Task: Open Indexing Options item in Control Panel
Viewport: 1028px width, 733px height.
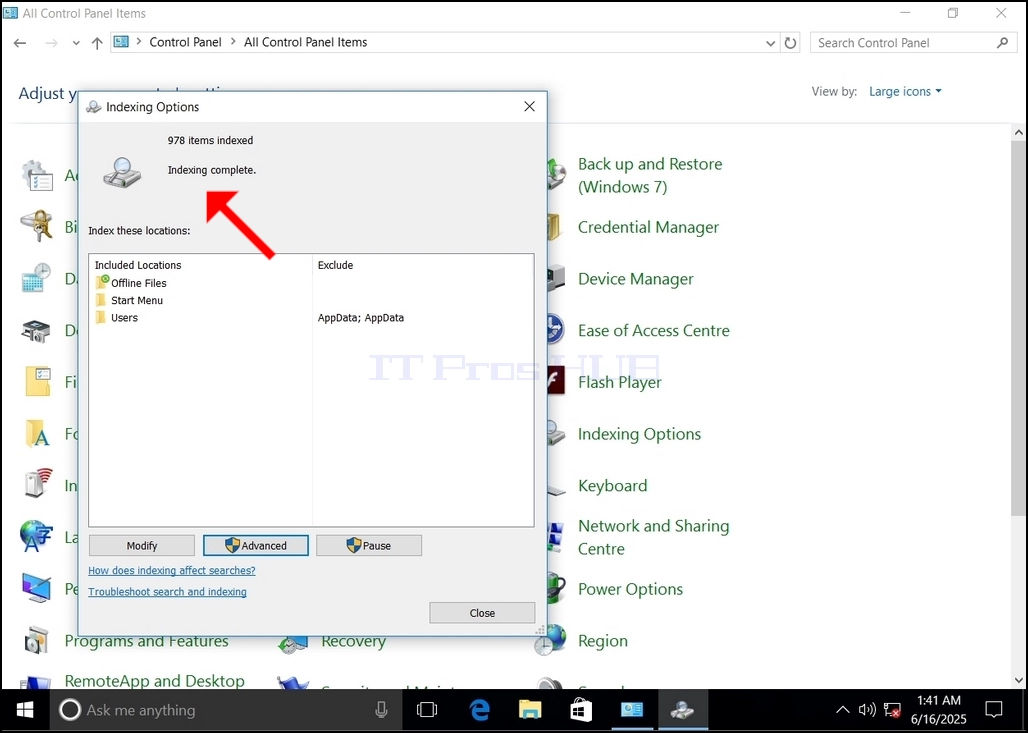Action: [639, 434]
